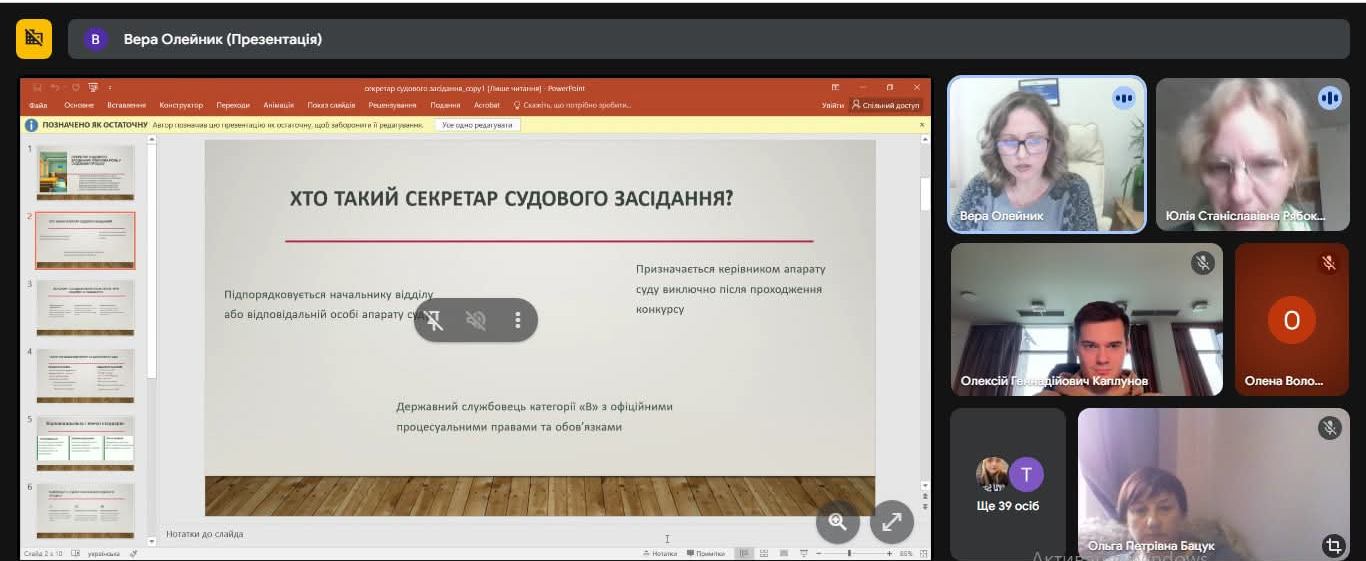Open the Файл menu tab
Image resolution: width=1366 pixels, height=561 pixels.
pyautogui.click(x=39, y=105)
